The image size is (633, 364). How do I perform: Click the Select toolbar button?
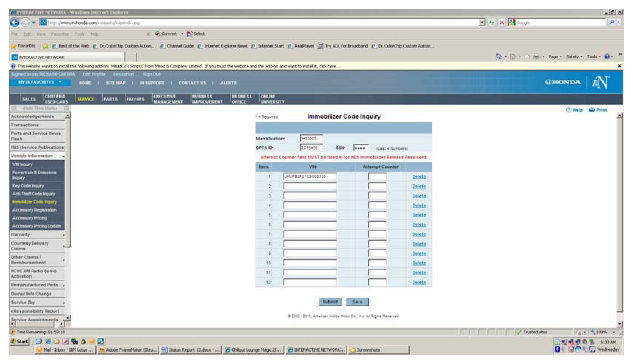point(196,34)
